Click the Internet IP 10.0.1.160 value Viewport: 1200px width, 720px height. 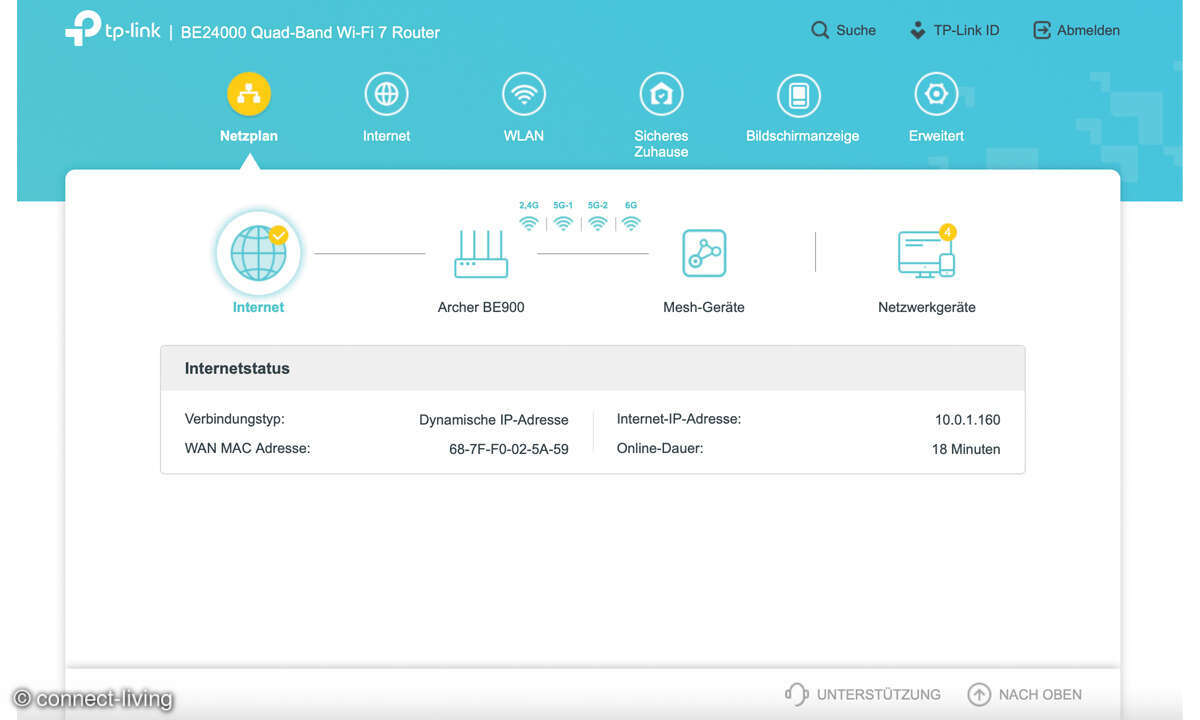coord(968,420)
